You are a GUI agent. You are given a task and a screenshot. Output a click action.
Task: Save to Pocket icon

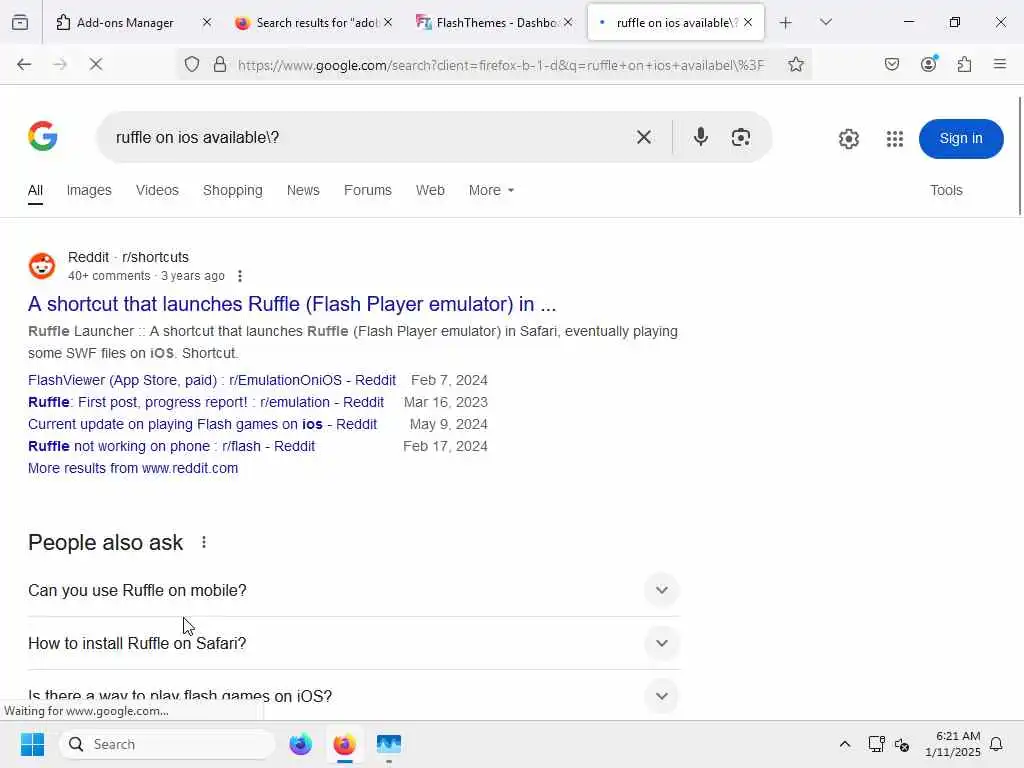(x=891, y=64)
